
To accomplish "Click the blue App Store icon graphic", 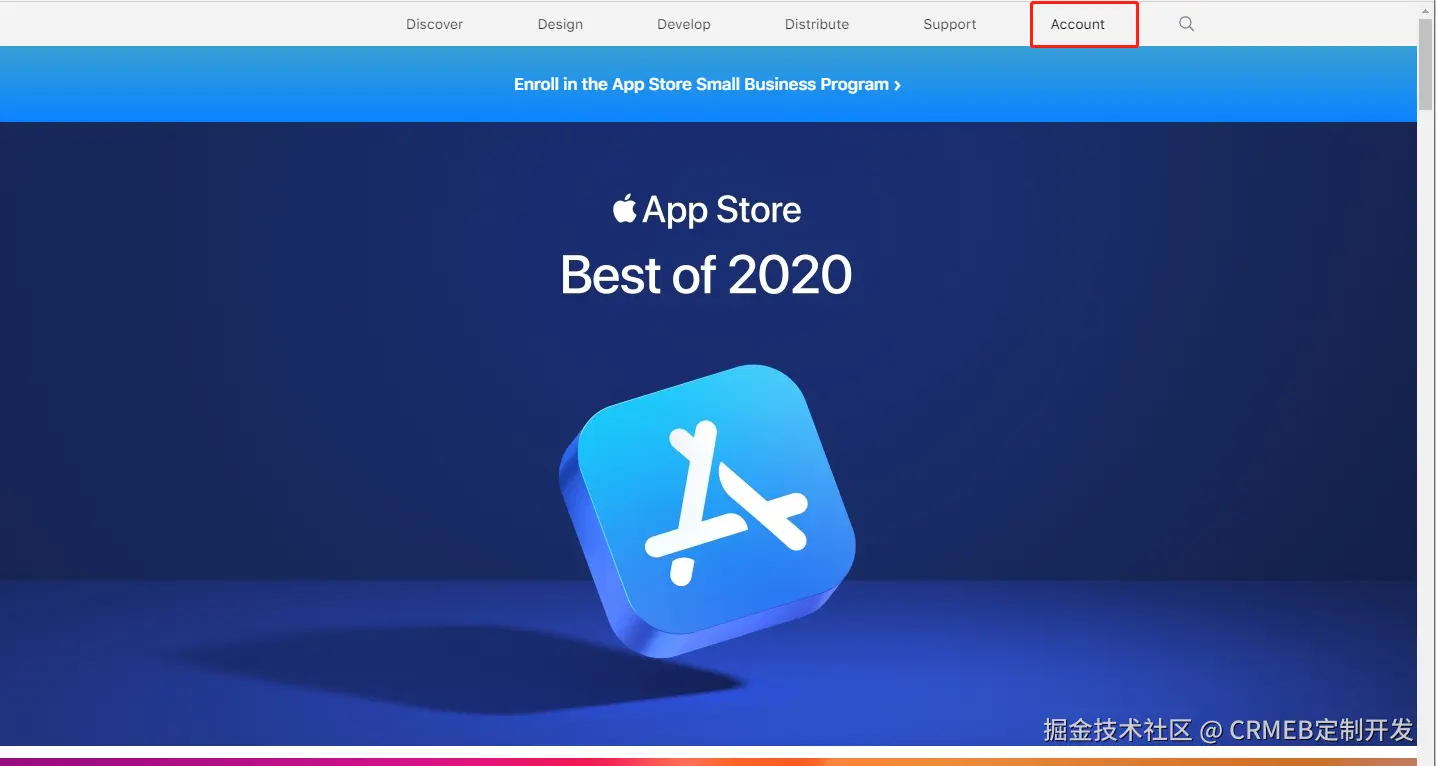I will (x=707, y=510).
